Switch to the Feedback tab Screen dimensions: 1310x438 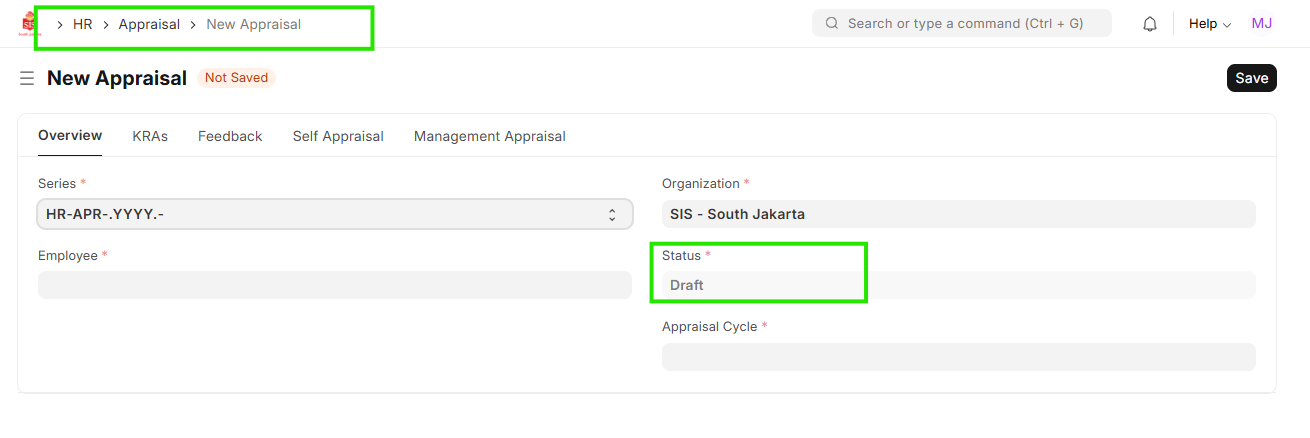(x=230, y=136)
